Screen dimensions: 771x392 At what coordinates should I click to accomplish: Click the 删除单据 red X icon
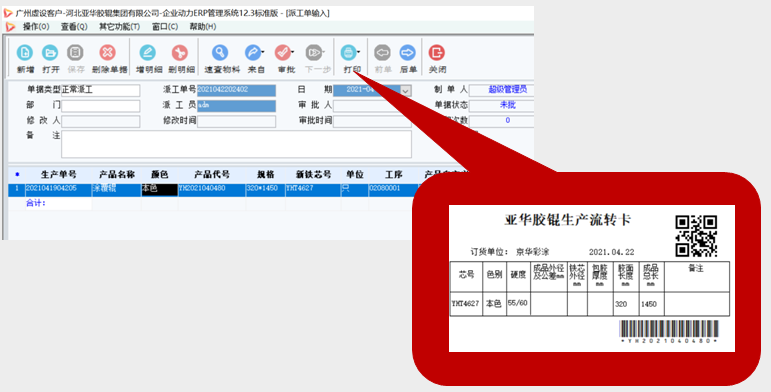[x=107, y=52]
